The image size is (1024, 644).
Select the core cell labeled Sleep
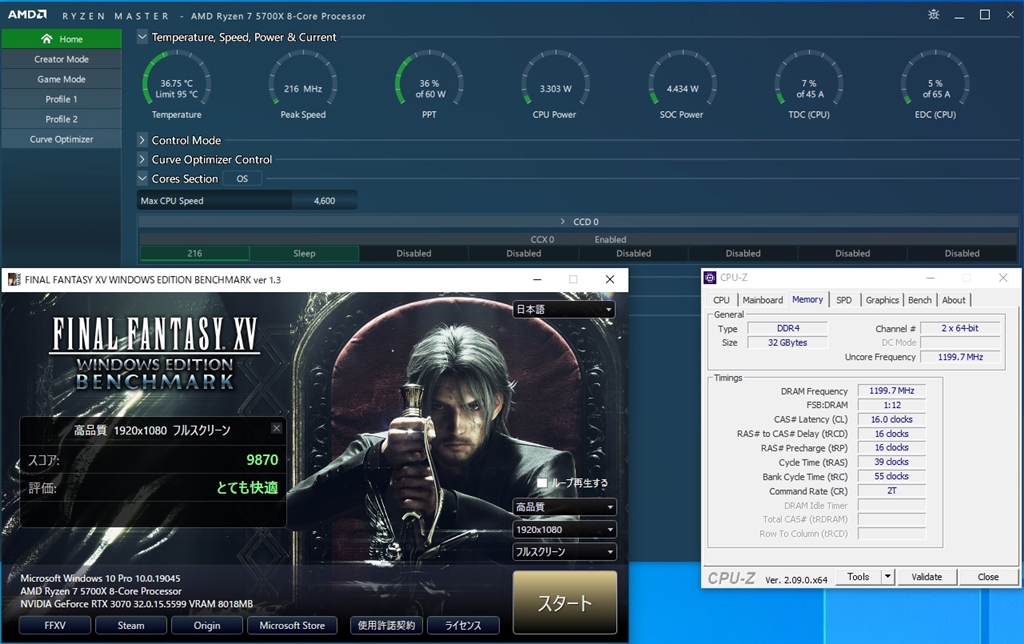coord(304,253)
